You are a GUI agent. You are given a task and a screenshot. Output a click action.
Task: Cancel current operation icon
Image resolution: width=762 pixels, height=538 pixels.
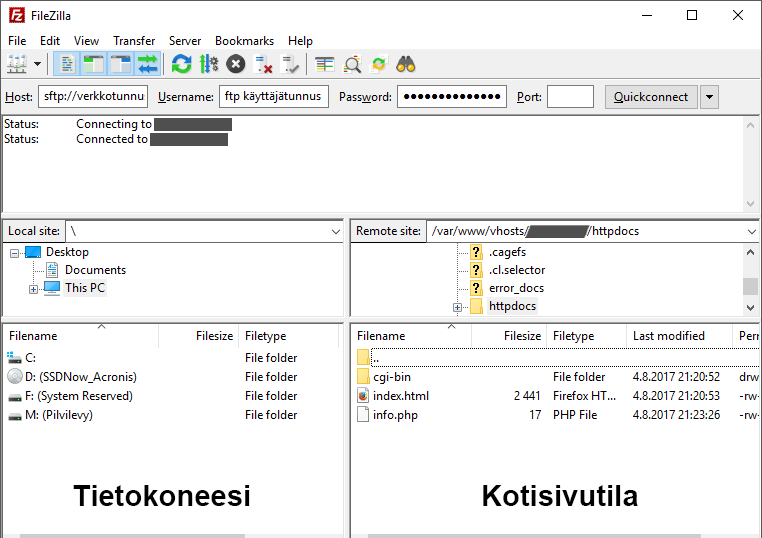pyautogui.click(x=236, y=64)
